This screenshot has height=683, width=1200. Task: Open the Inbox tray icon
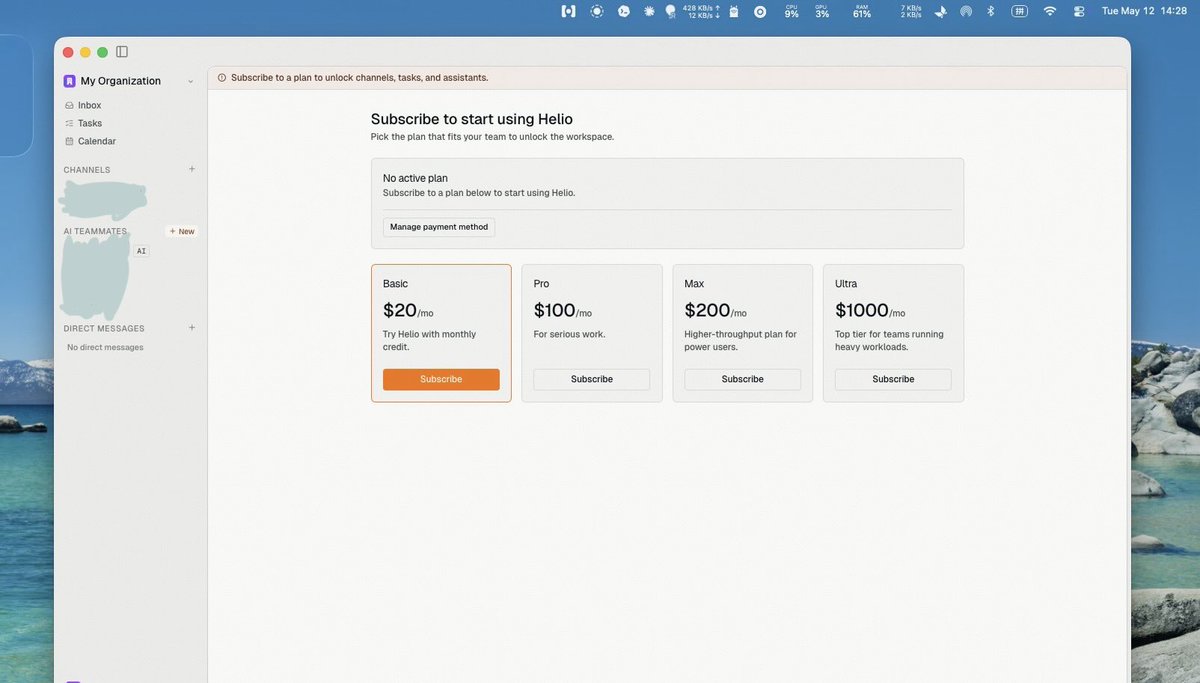point(69,105)
